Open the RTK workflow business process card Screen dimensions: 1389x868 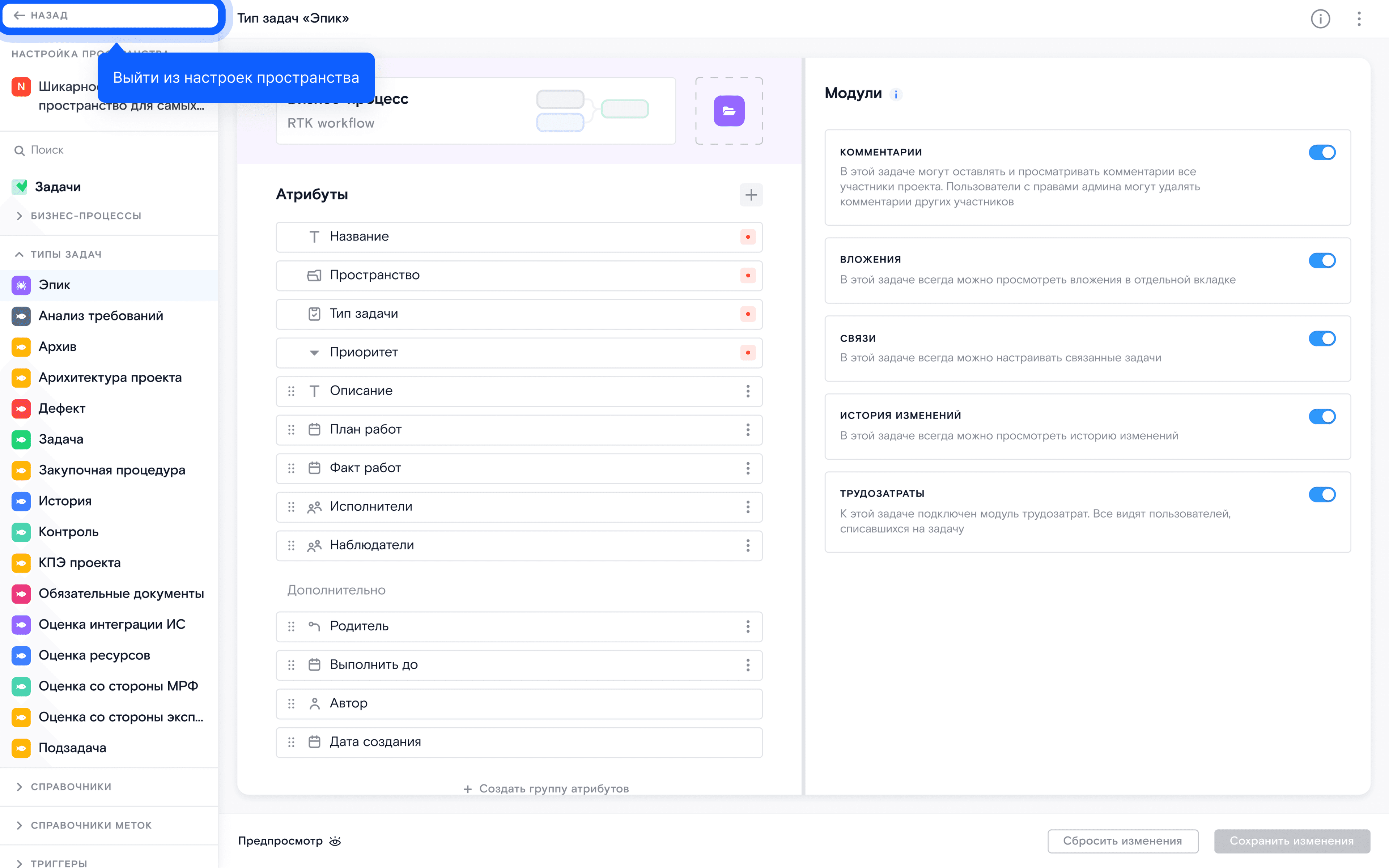pyautogui.click(x=475, y=111)
